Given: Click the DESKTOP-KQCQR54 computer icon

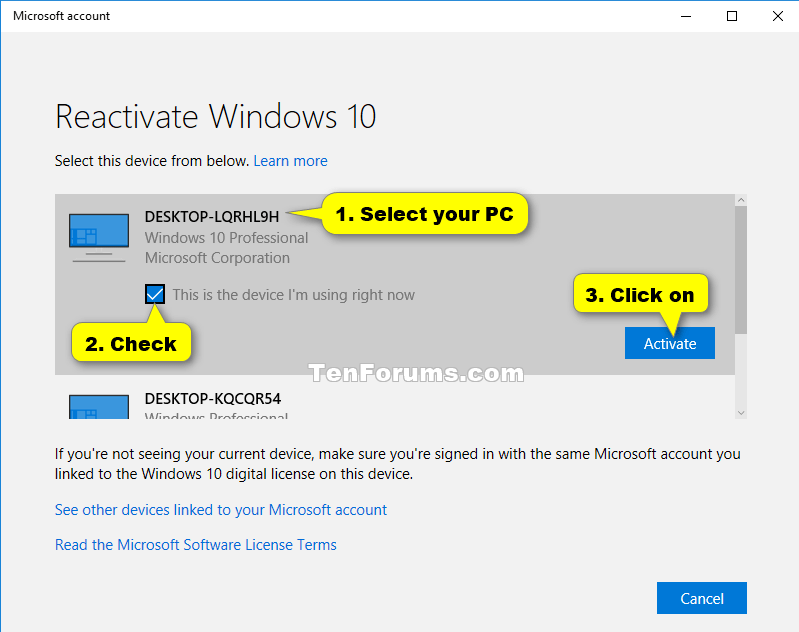Looking at the screenshot, I should point(99,407).
